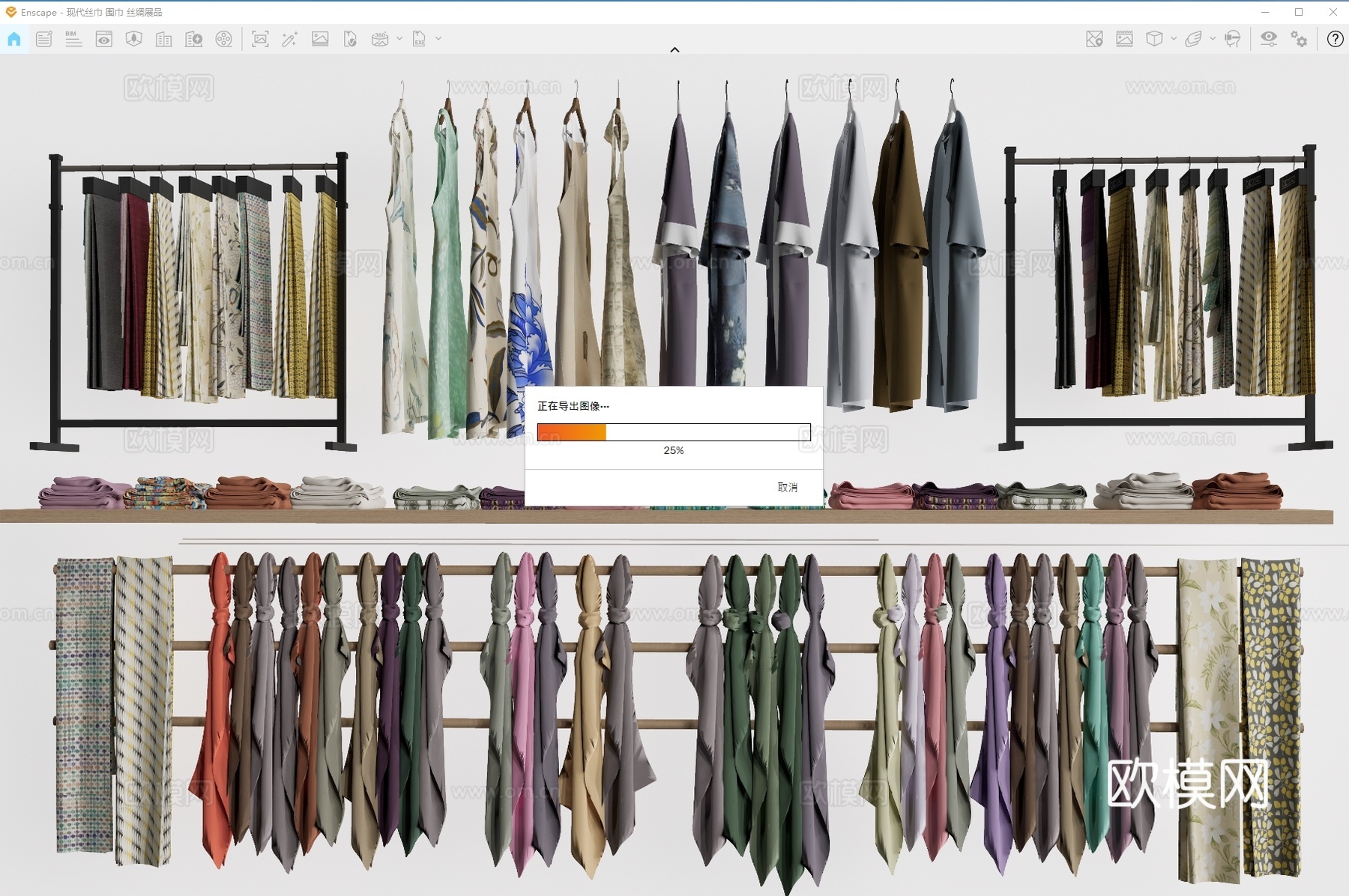Open the help question mark icon
The width and height of the screenshot is (1349, 896).
(1335, 39)
